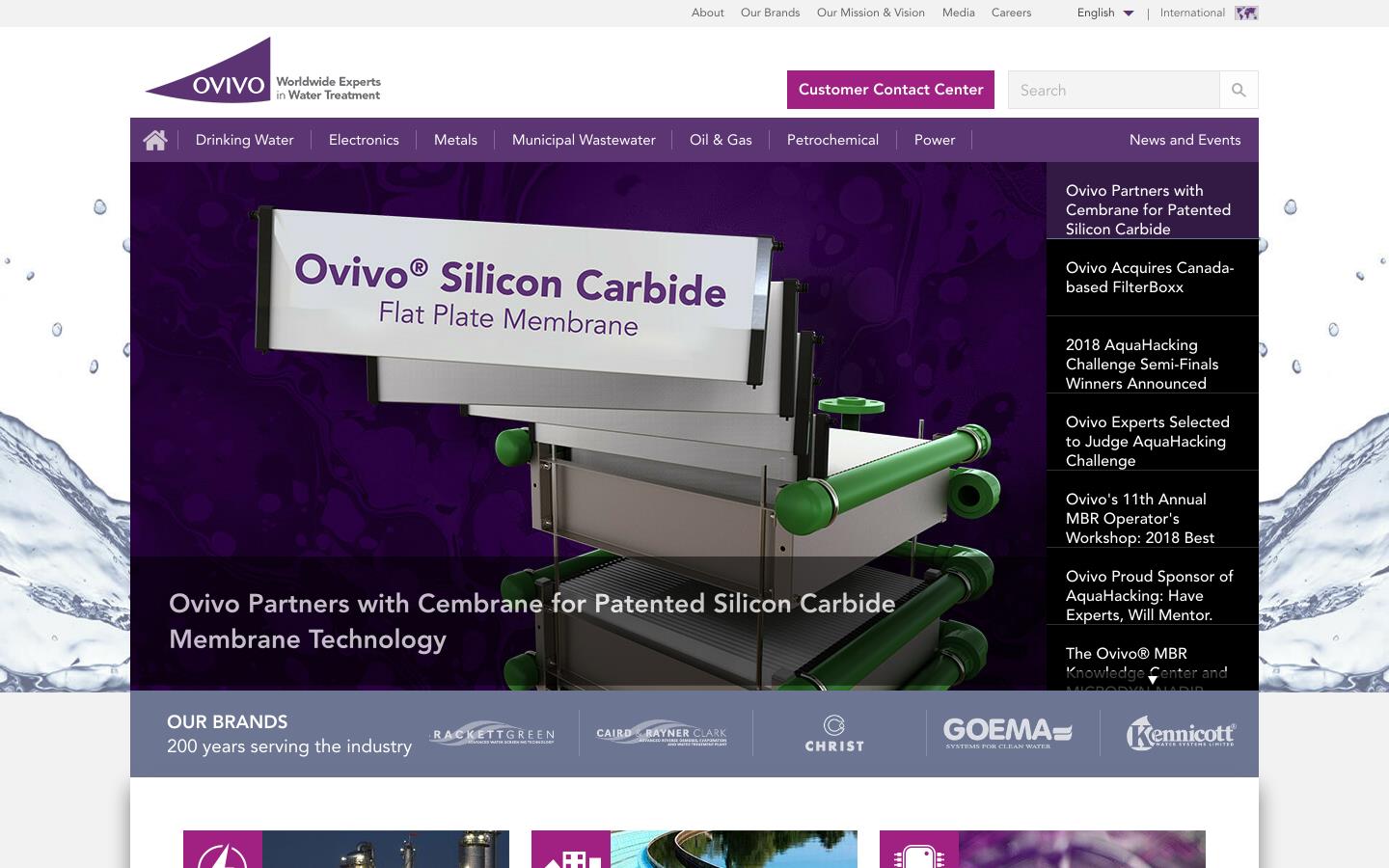Open the Petrochemical section
Viewport: 1389px width, 868px height.
click(831, 140)
